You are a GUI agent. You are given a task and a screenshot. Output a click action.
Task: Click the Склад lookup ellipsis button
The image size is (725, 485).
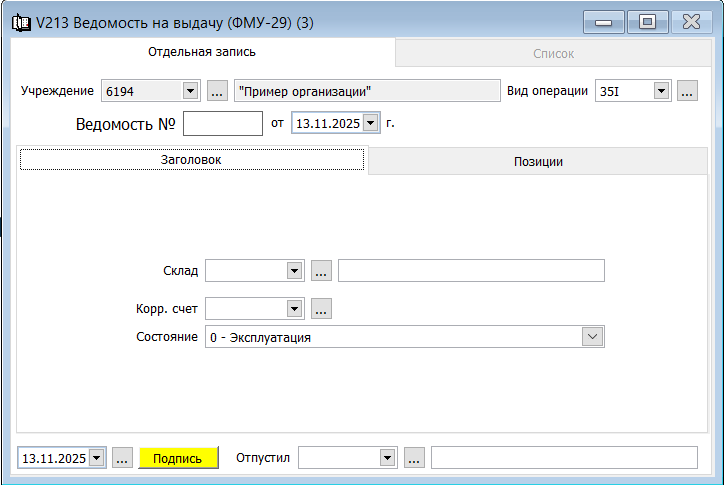tap(321, 271)
